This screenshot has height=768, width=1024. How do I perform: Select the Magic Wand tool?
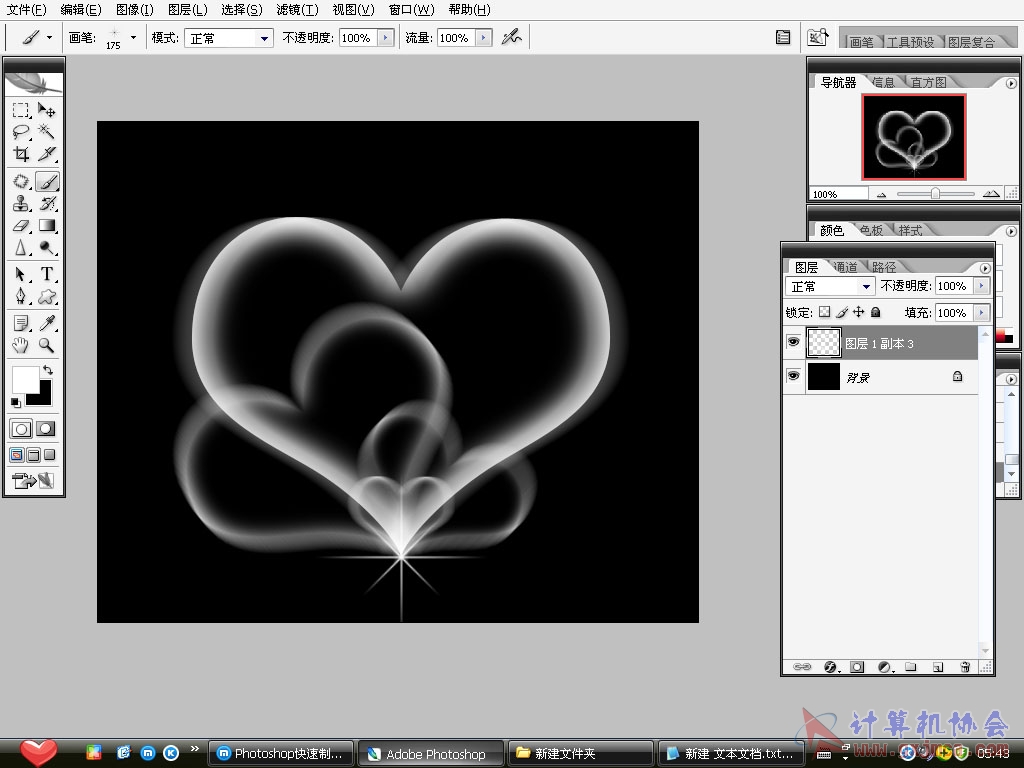tap(46, 132)
